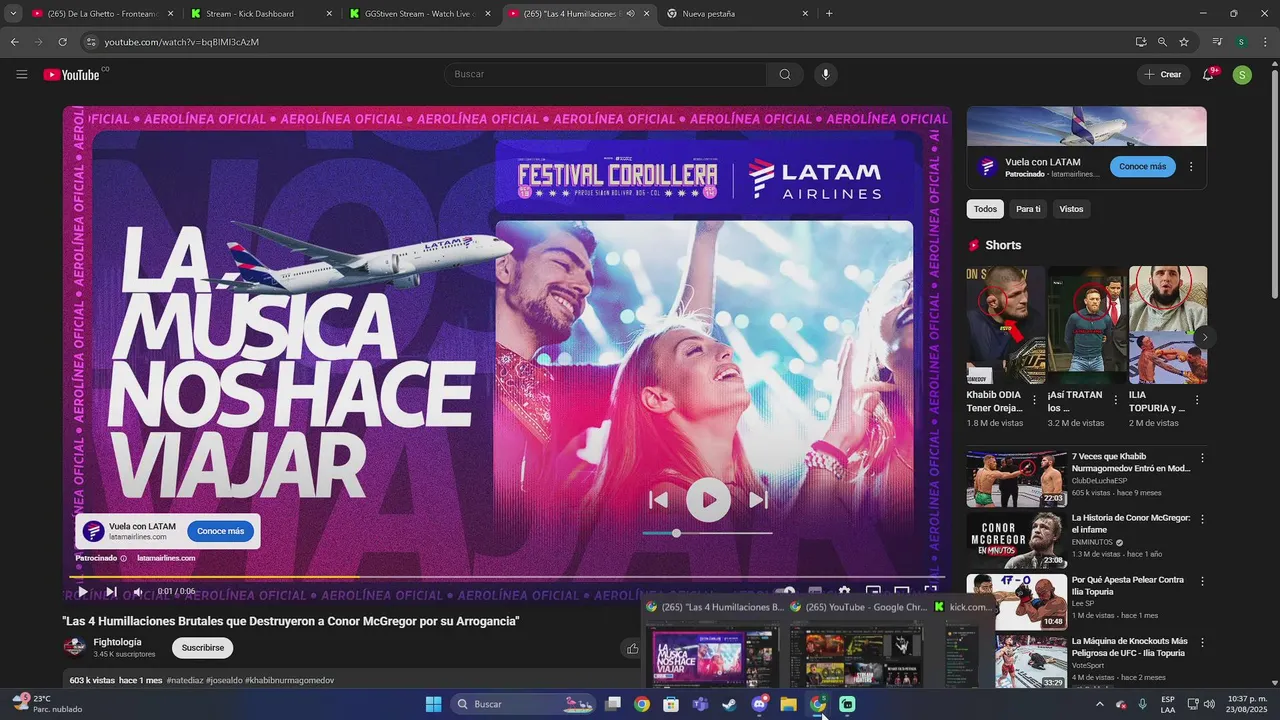Click the YouTube Buscar search field

point(605,74)
